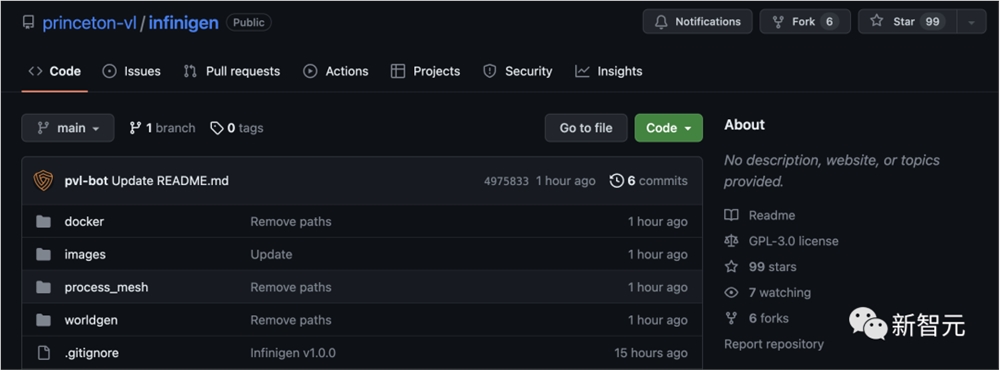Open the Infinigen v1.0.0 commit message
The width and height of the screenshot is (1000, 370).
(x=293, y=353)
